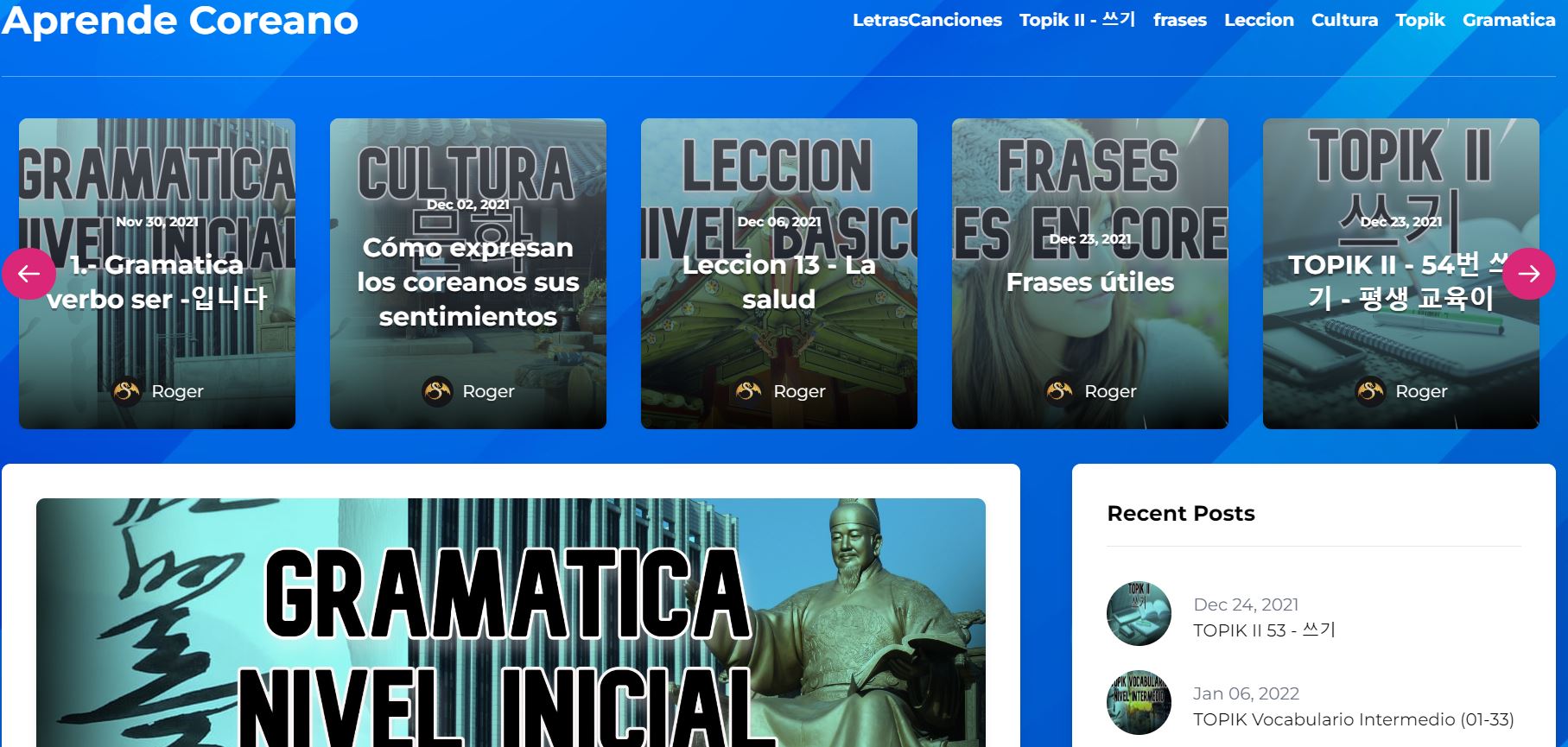Open the Cultura menu item
This screenshot has width=1568, height=747.
pyautogui.click(x=1344, y=20)
